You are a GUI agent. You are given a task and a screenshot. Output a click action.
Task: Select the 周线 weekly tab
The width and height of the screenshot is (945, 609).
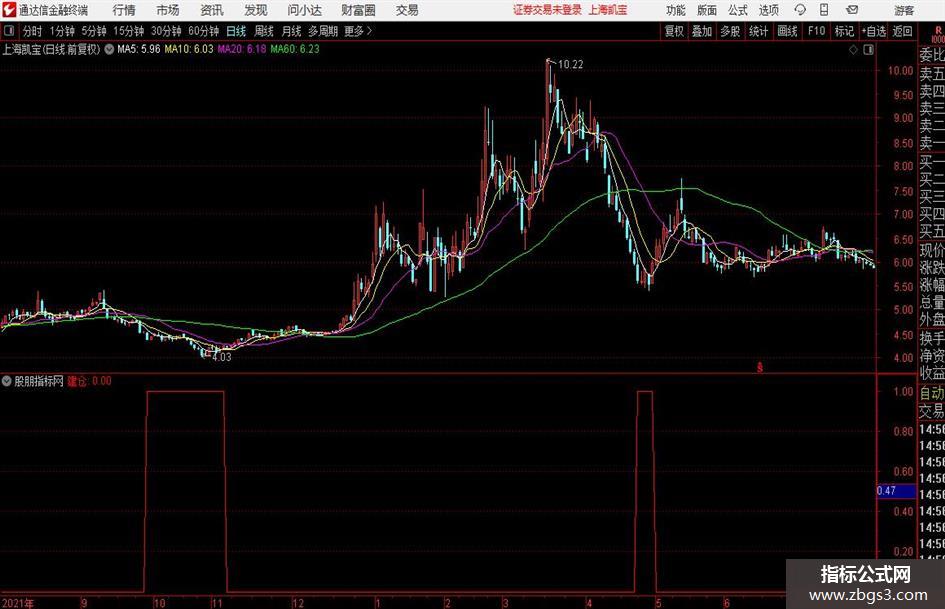click(x=263, y=31)
